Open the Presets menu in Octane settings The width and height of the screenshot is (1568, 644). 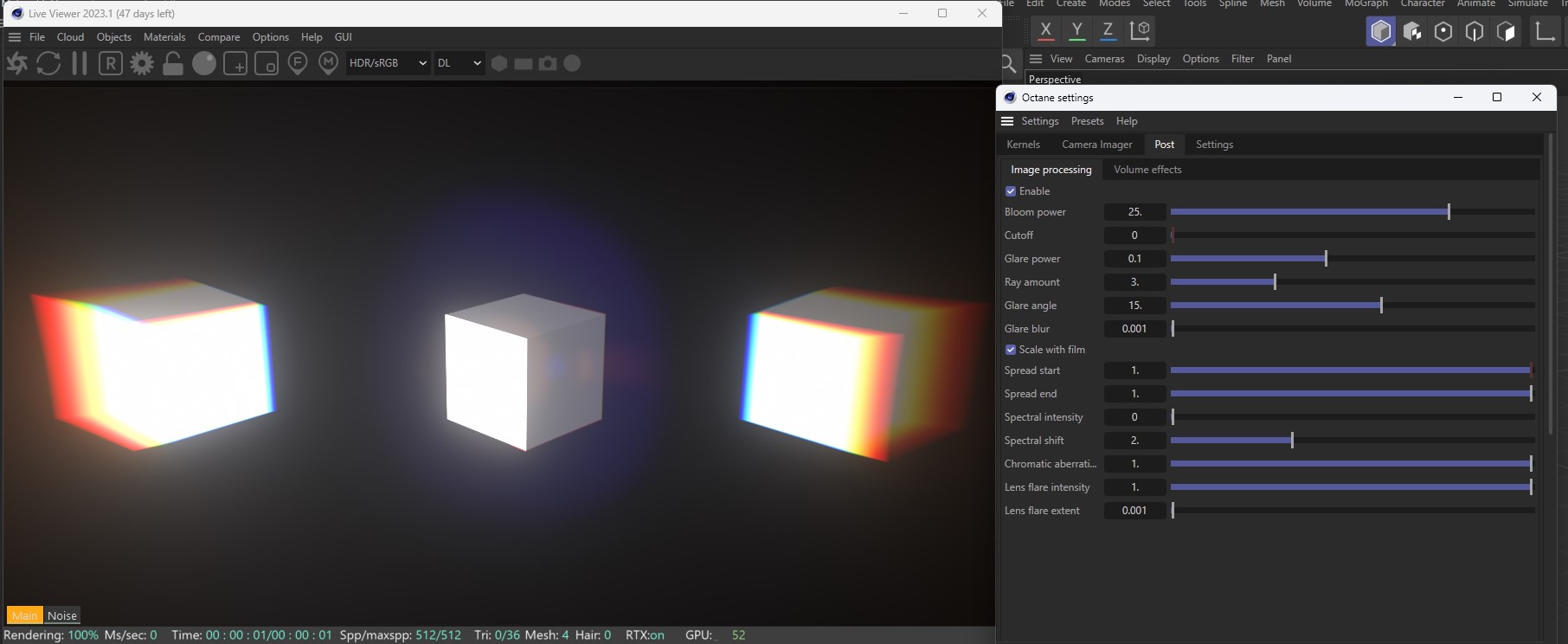click(x=1087, y=121)
